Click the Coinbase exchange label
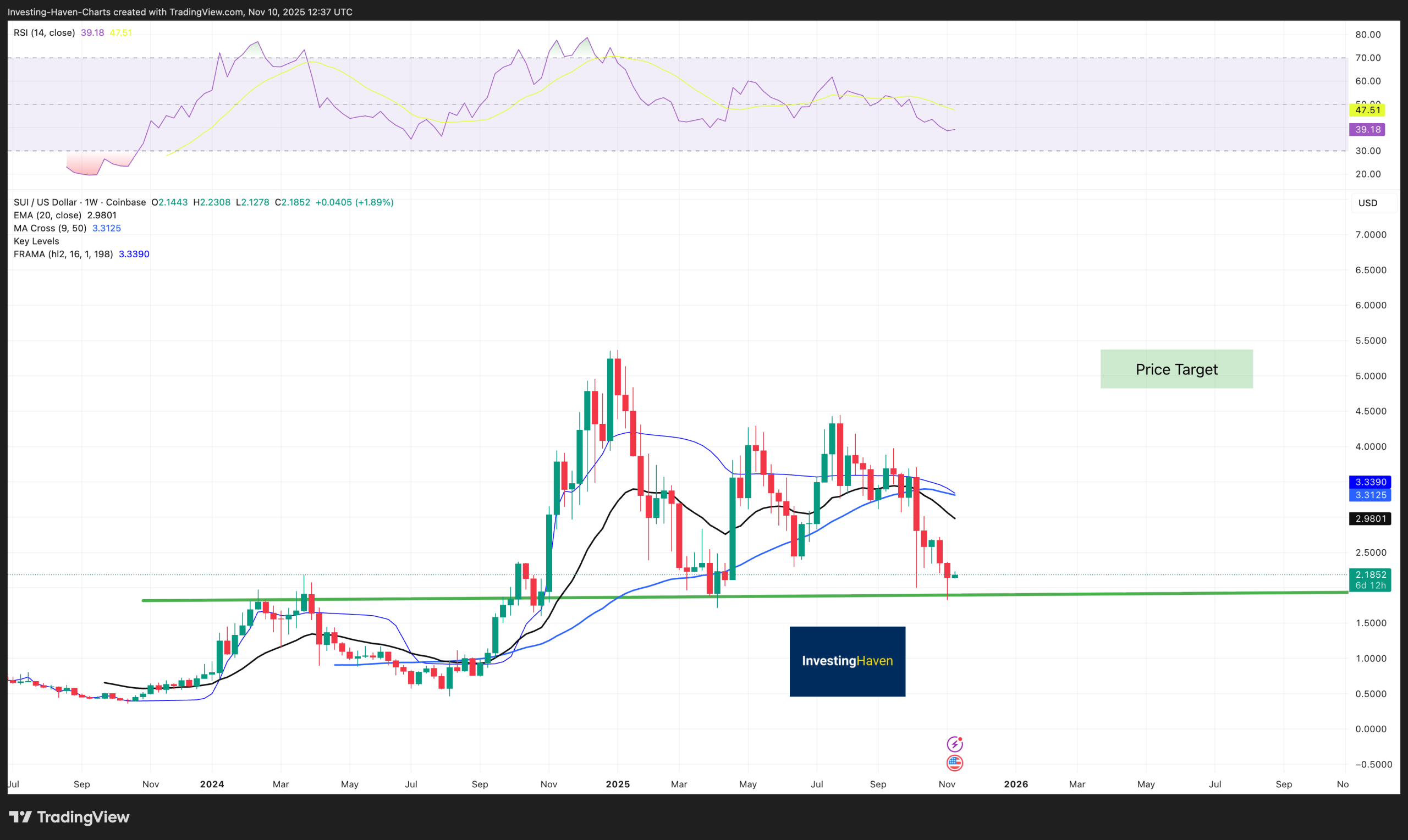The width and height of the screenshot is (1408, 840). coord(124,202)
